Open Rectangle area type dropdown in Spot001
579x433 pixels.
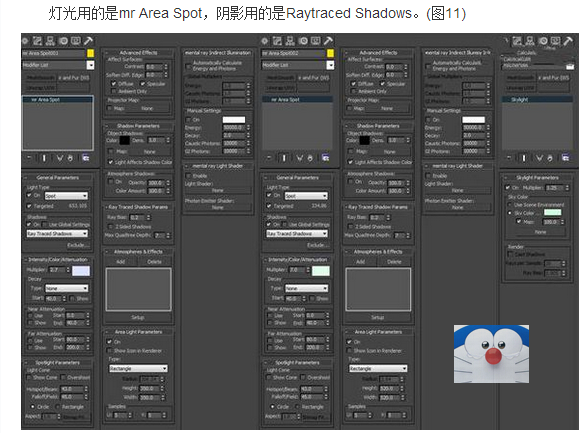[138, 368]
